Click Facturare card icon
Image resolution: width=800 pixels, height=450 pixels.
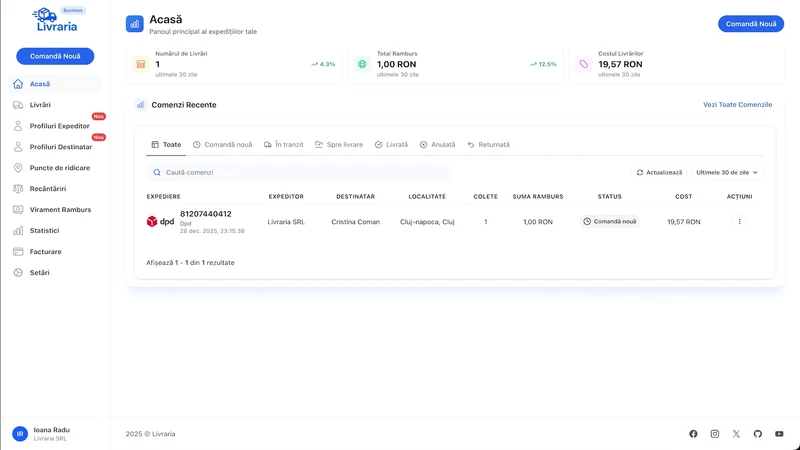click(18, 252)
